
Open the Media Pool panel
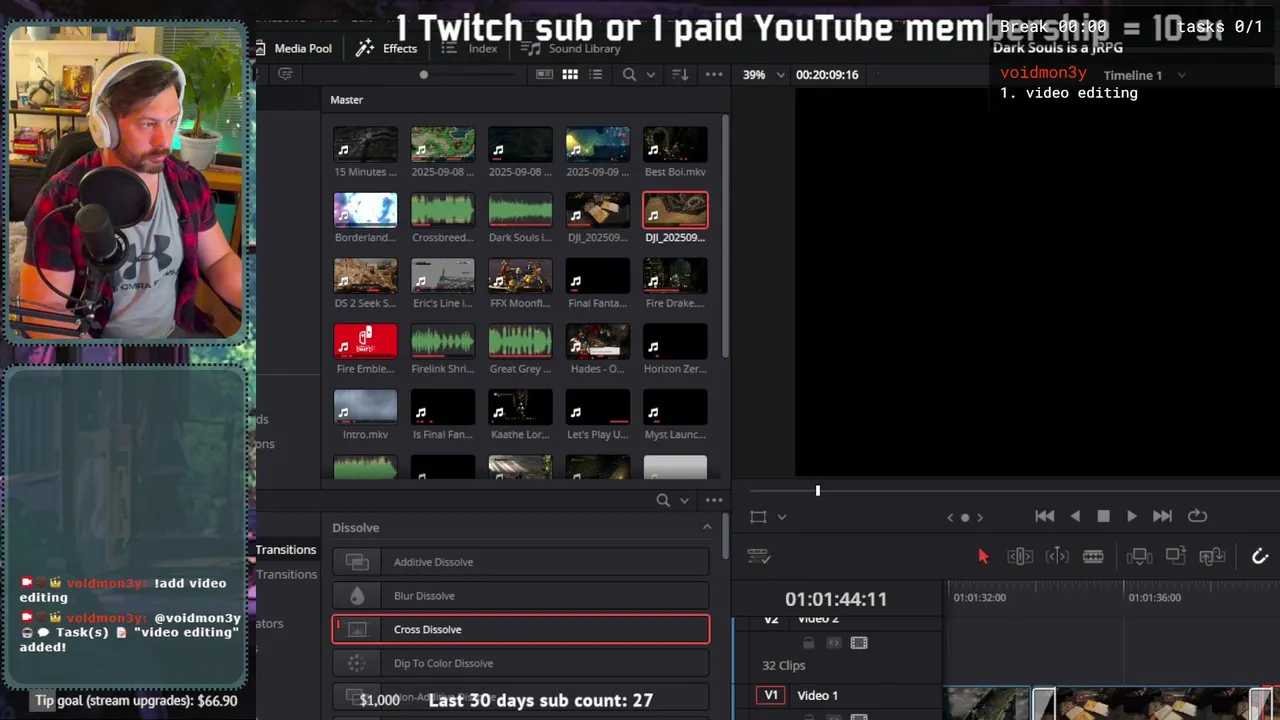(x=295, y=48)
